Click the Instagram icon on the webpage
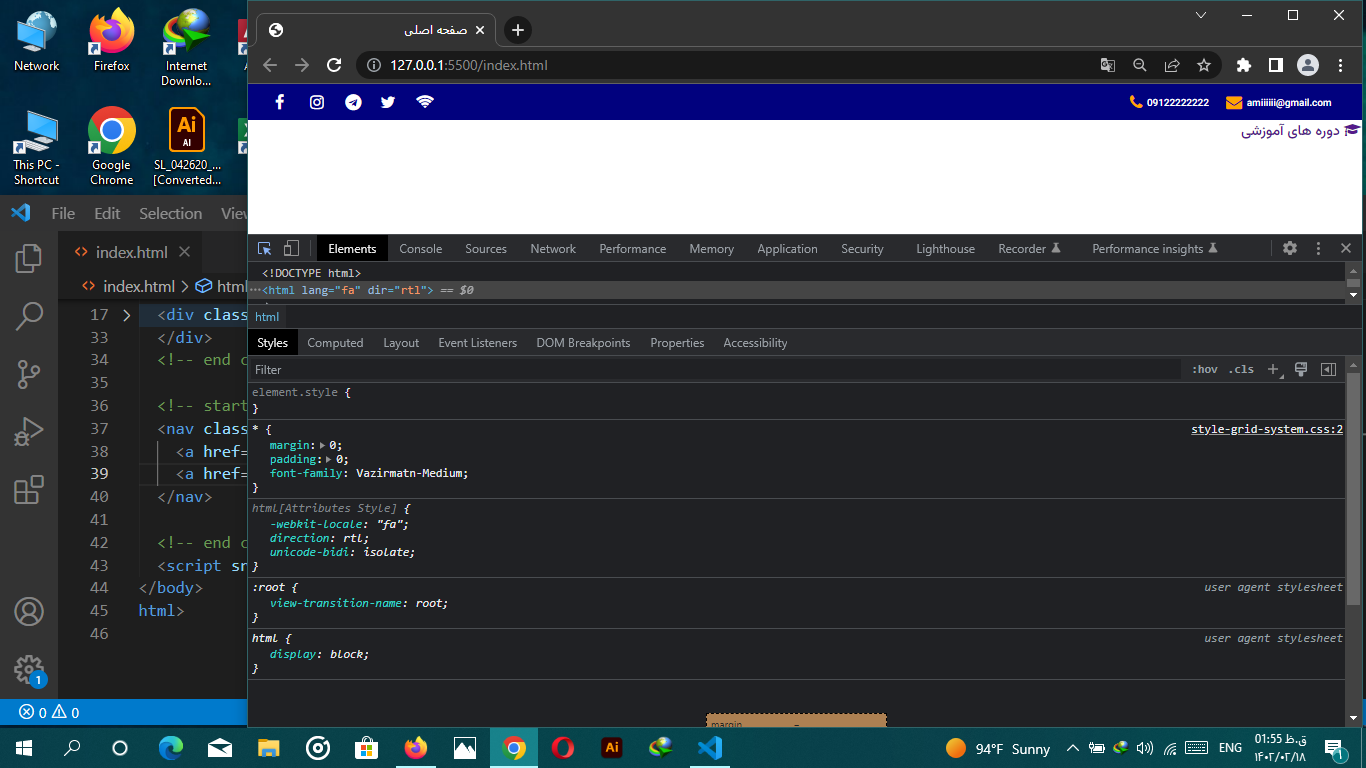 317,102
